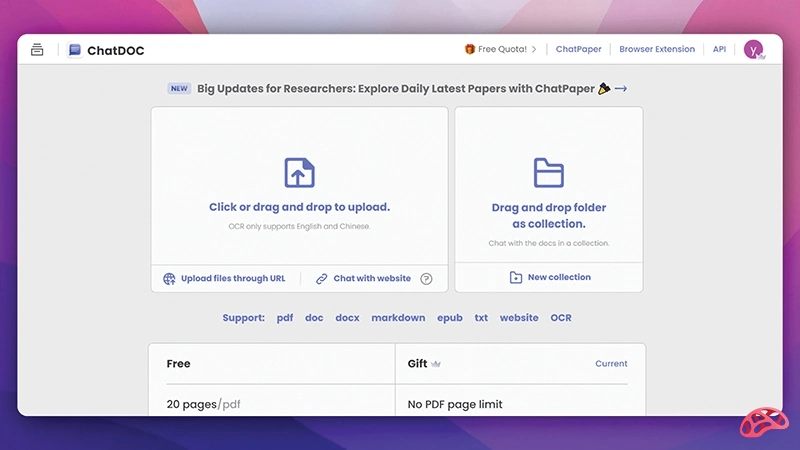Screen dimensions: 800x450
Task: Click 'No PDF page limit' entry
Action: point(455,404)
